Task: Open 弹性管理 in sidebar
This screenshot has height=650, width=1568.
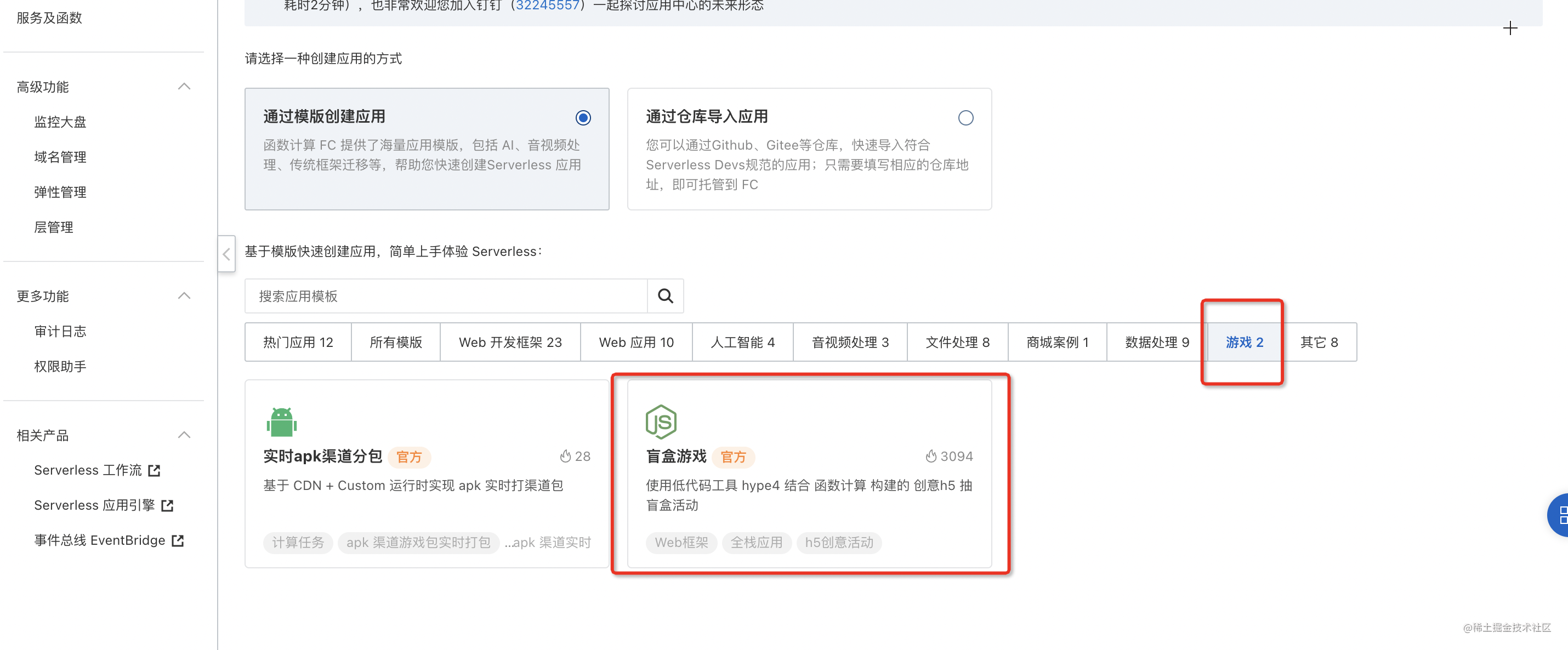Action: (60, 192)
